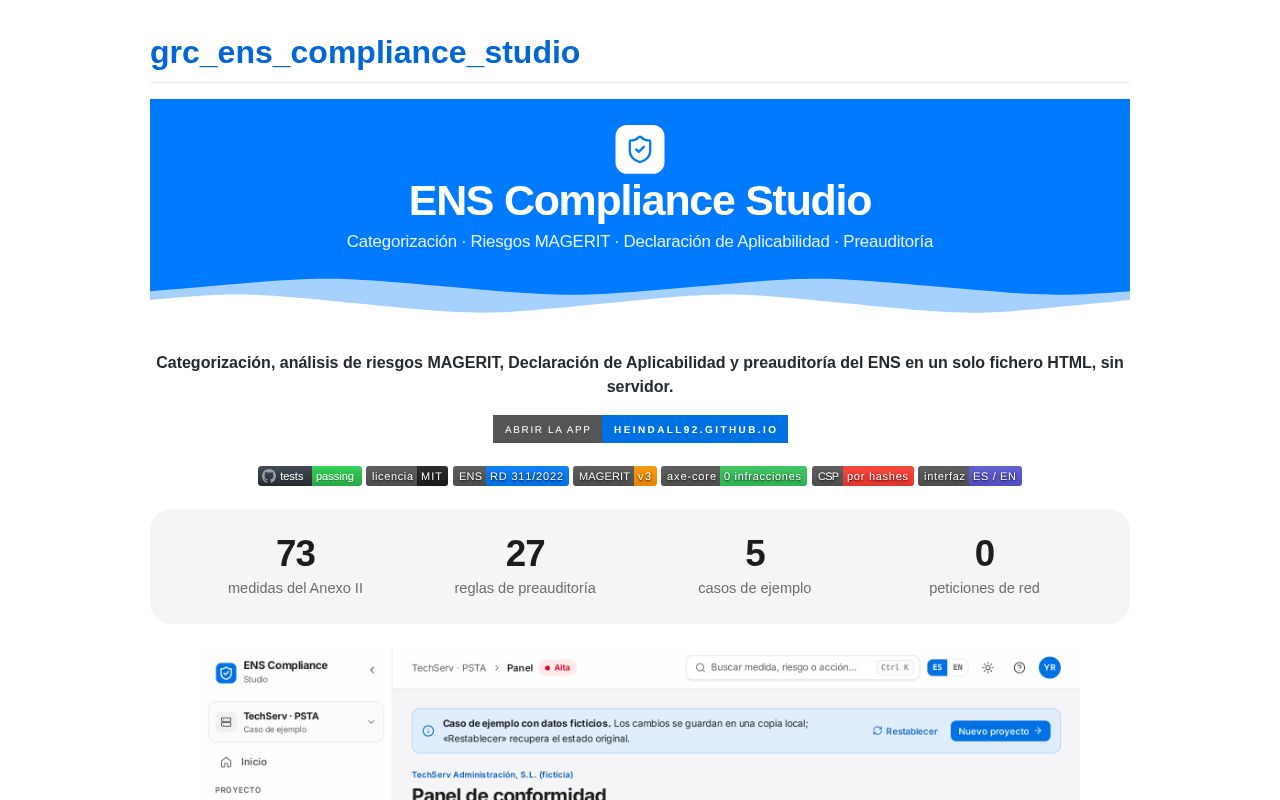Click the licencia MIT badge

[x=407, y=476]
